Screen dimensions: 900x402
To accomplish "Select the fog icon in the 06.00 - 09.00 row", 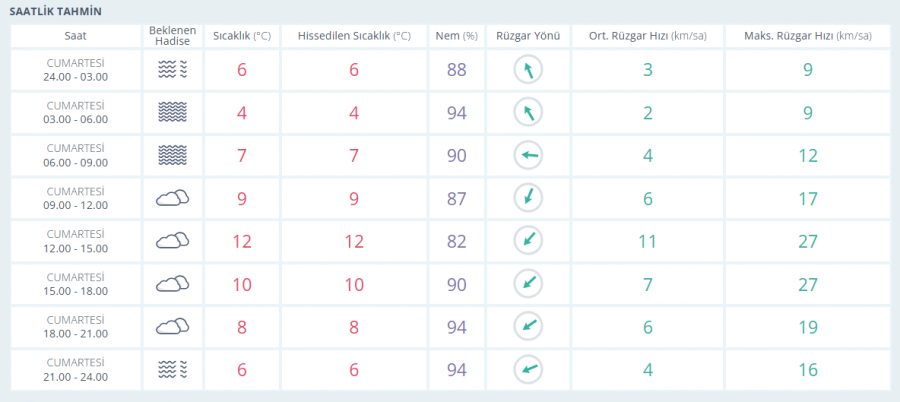I will coord(172,156).
